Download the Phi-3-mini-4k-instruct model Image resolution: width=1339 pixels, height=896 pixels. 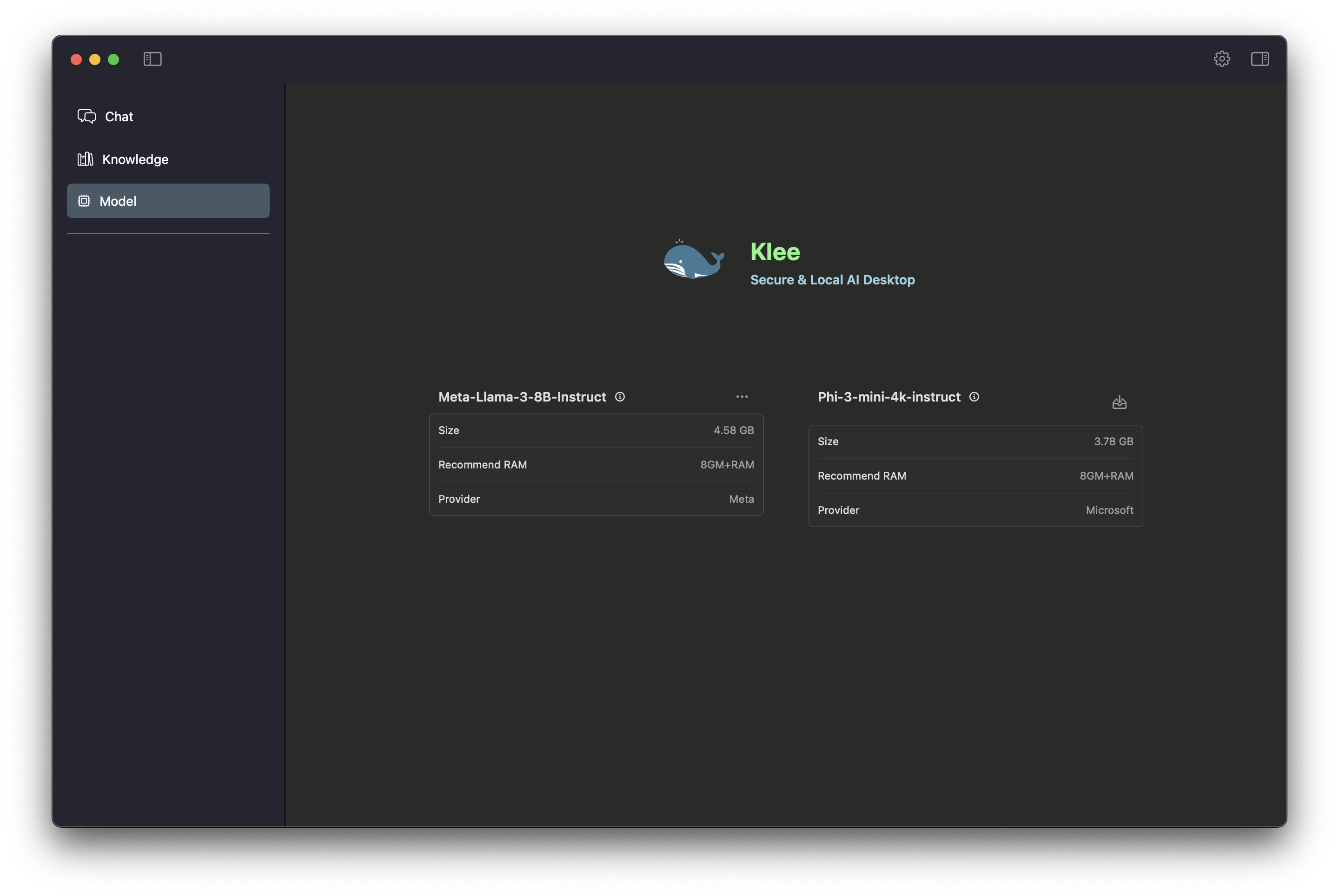(x=1119, y=403)
